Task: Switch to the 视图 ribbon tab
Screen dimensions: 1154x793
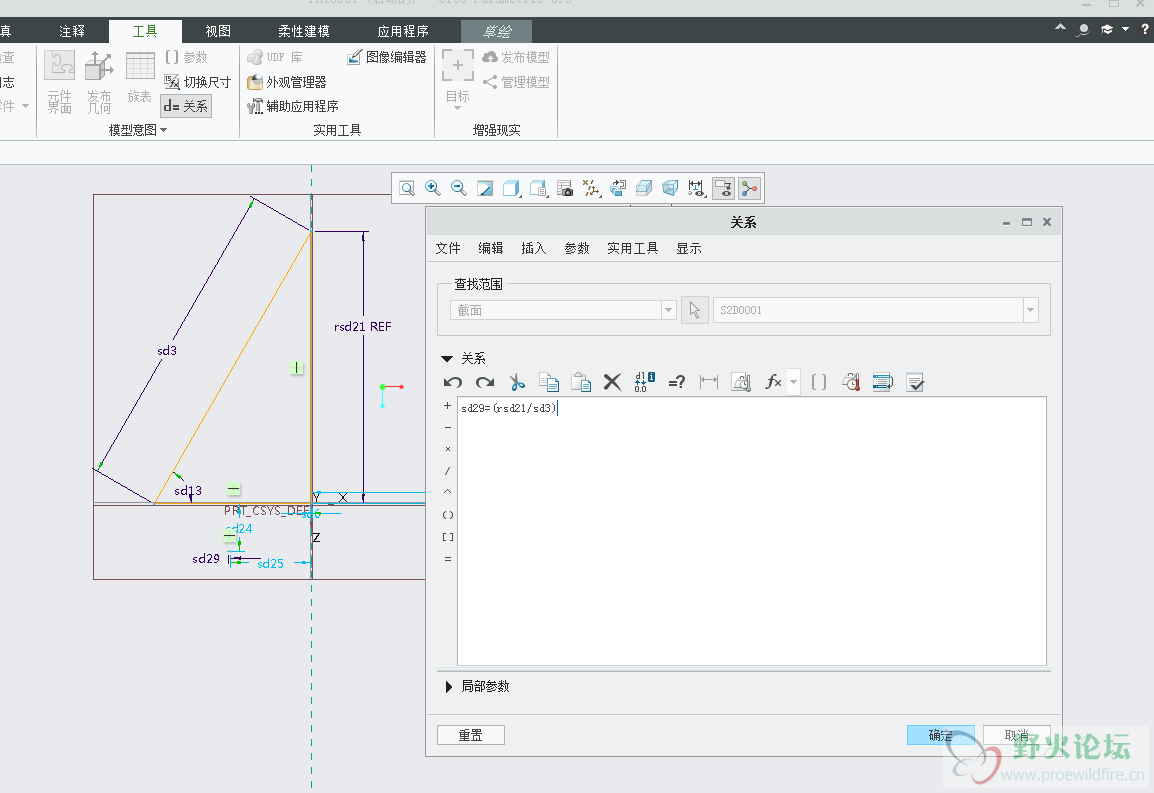Action: coord(218,31)
